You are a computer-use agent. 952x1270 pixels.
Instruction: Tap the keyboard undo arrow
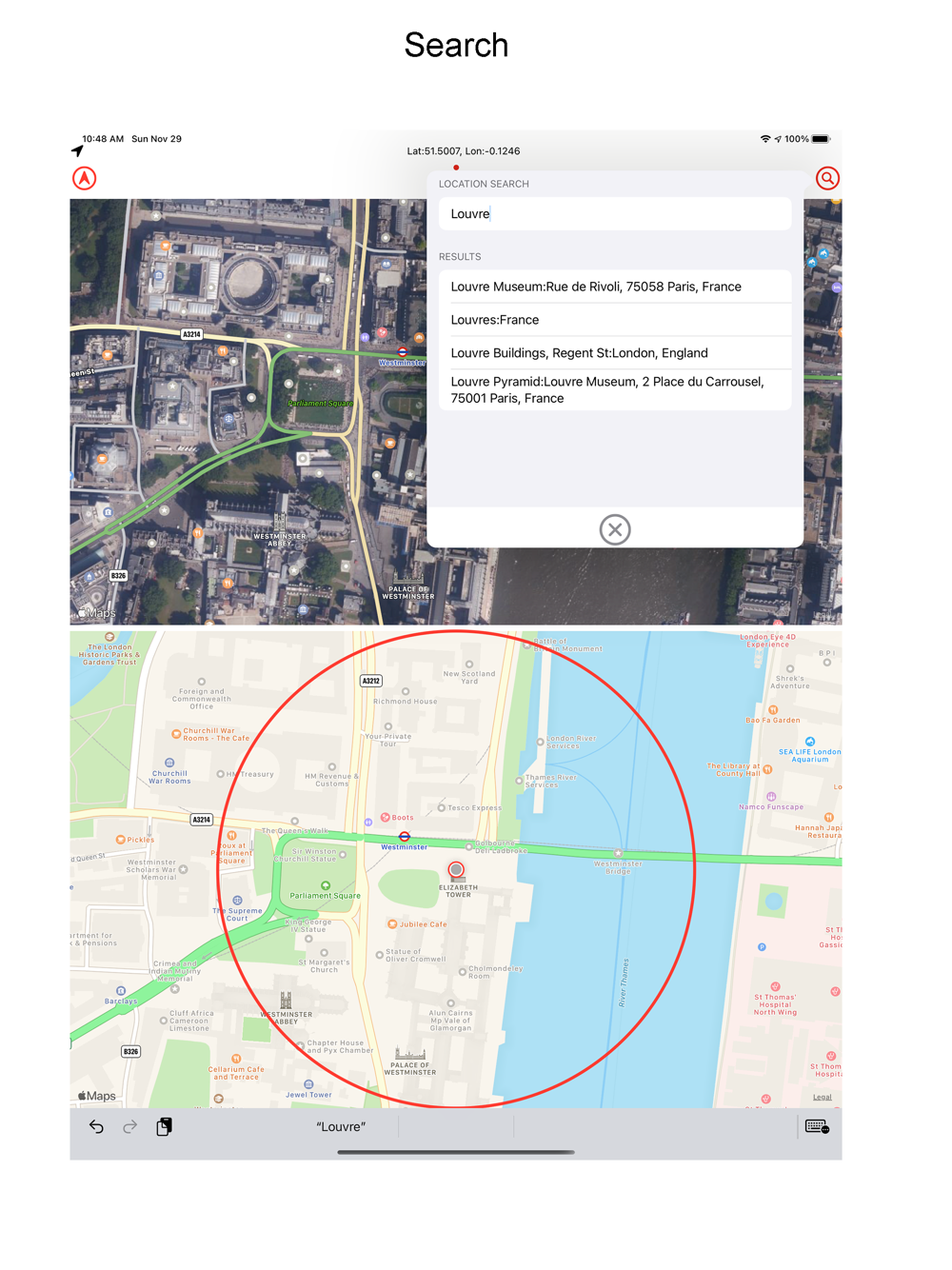[x=96, y=1127]
